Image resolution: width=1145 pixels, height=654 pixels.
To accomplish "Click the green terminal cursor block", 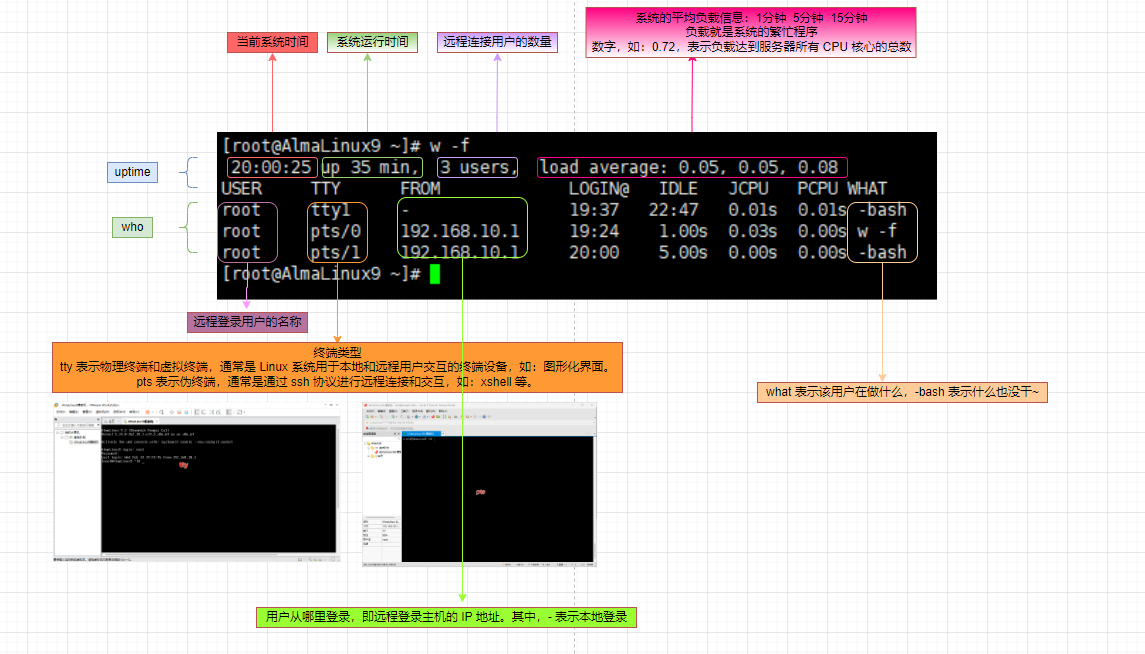I will 434,274.
